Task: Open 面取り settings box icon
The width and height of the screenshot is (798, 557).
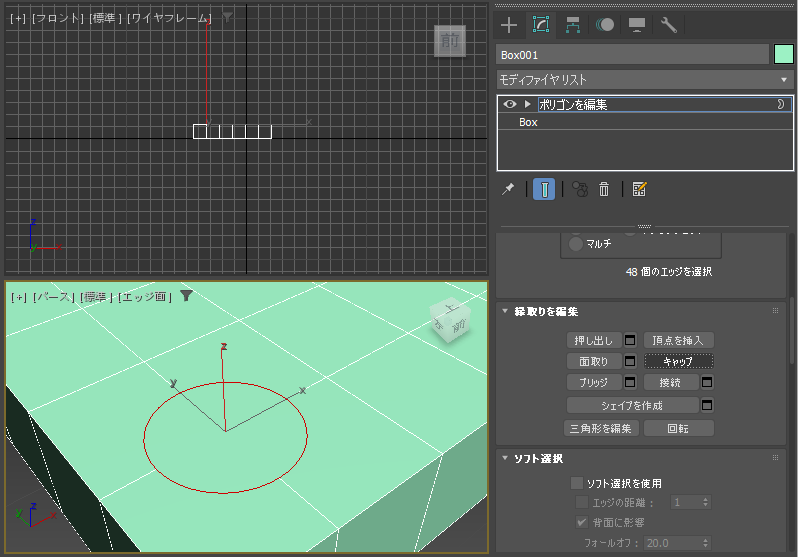Action: pos(630,361)
